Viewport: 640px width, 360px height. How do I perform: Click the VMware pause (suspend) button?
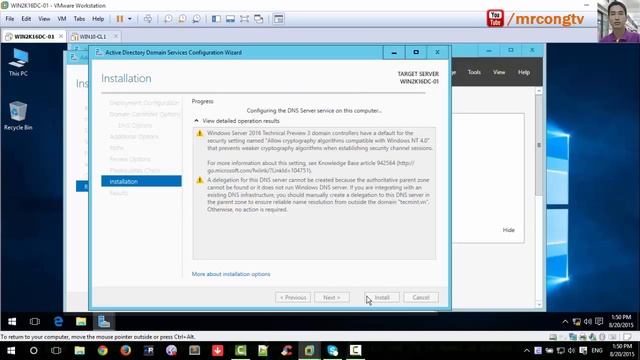coord(120,19)
